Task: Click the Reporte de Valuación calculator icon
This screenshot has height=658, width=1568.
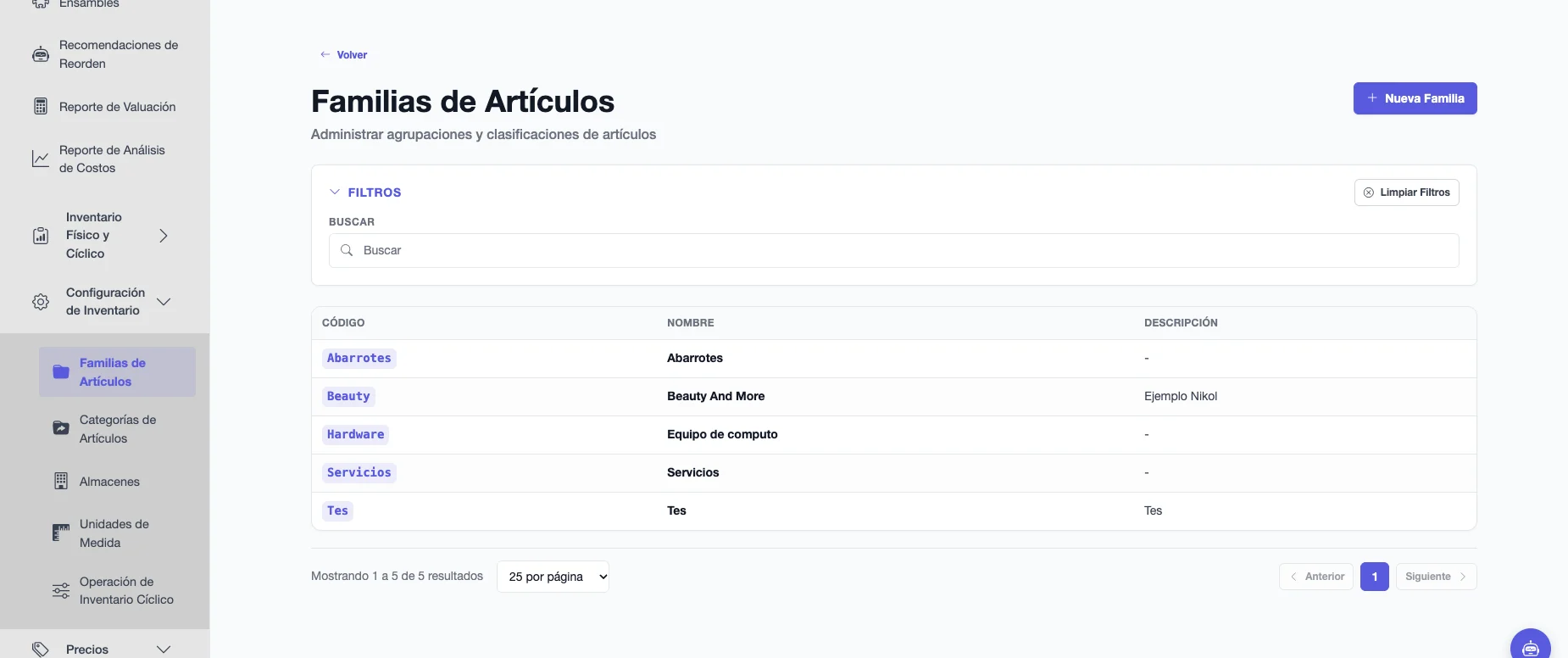Action: [41, 106]
